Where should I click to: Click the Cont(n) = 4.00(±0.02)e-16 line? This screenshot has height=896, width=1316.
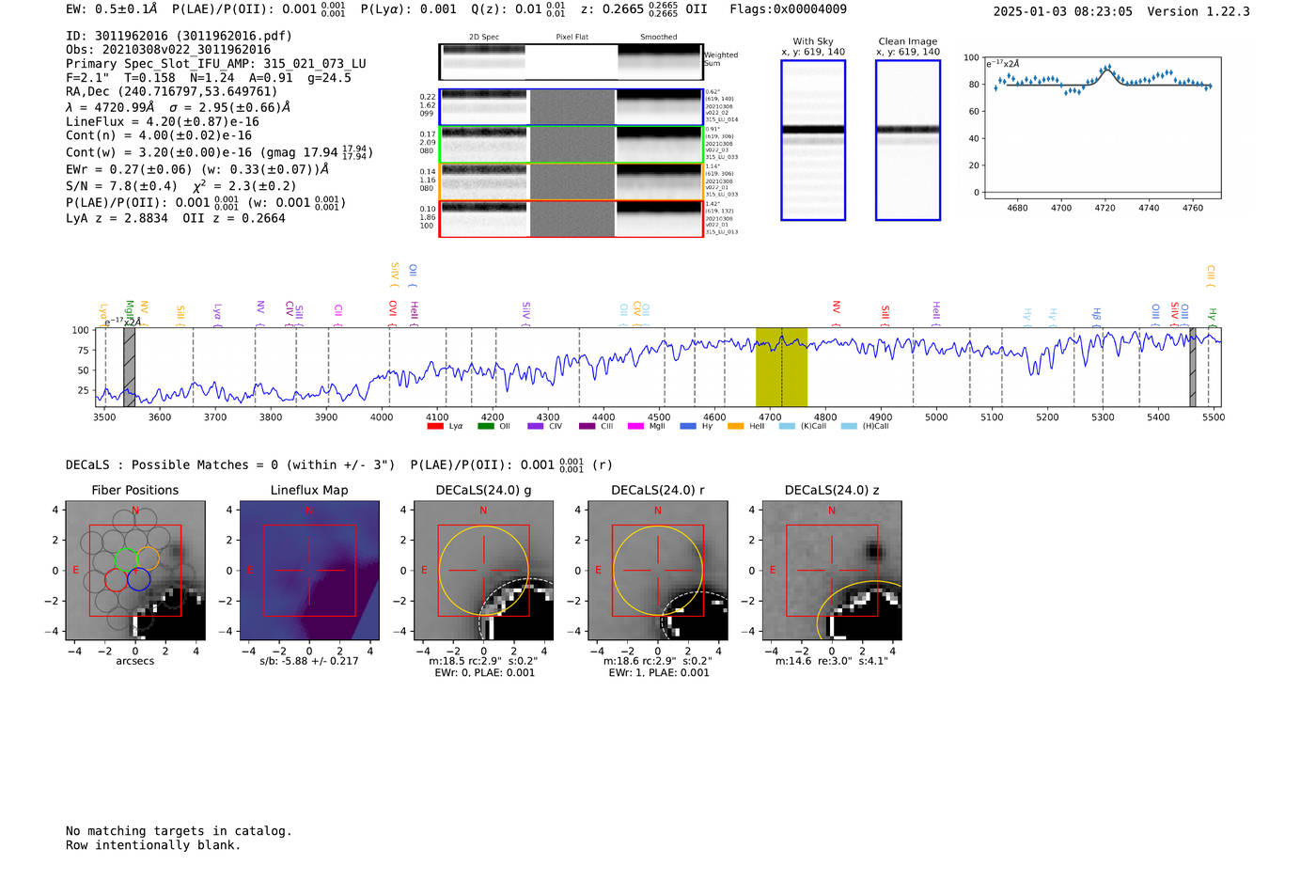click(x=159, y=135)
